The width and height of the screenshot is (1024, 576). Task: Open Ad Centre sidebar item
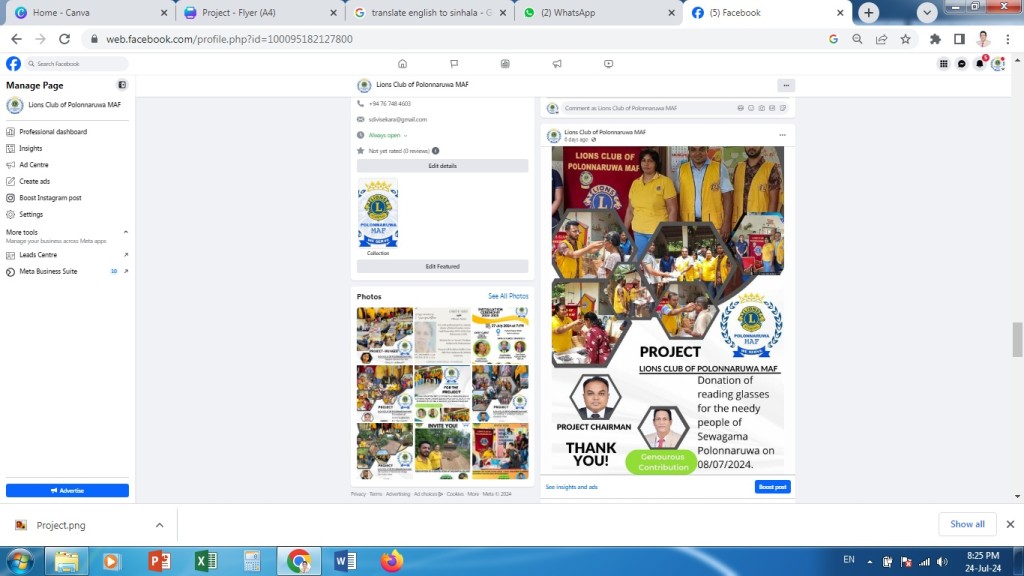33,165
